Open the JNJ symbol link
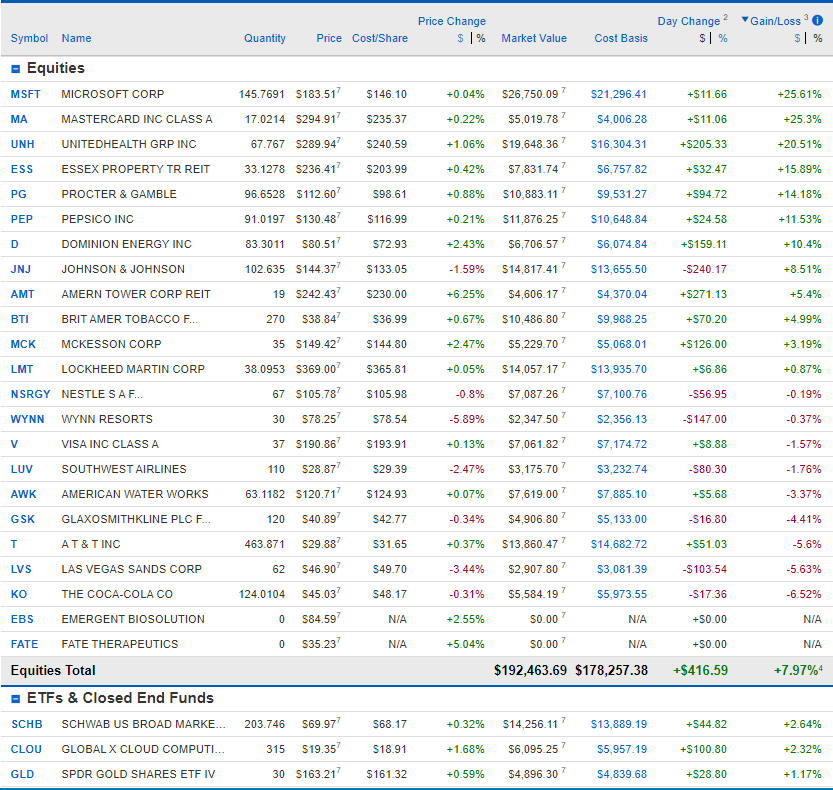 pos(21,269)
